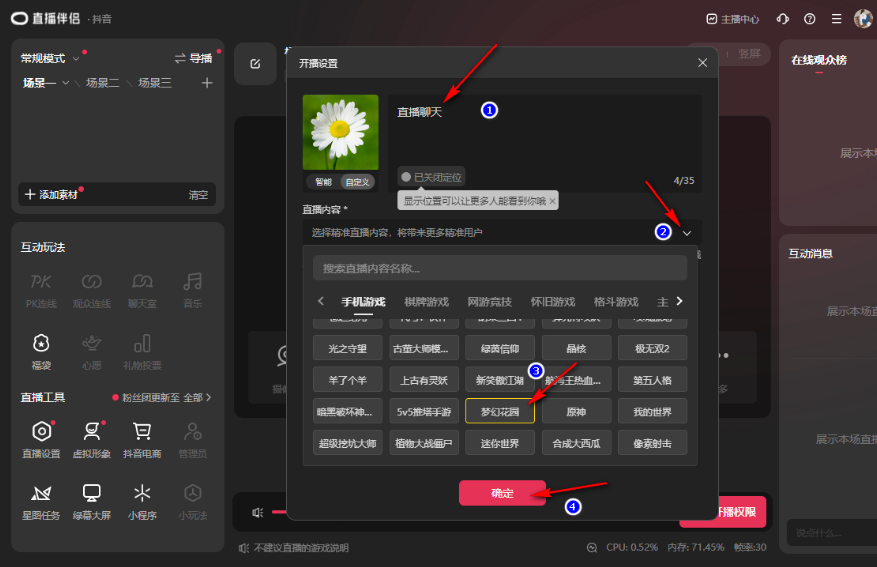Screen dimensions: 877x567
Task: Open the hamburger menu icon
Action: tap(836, 19)
